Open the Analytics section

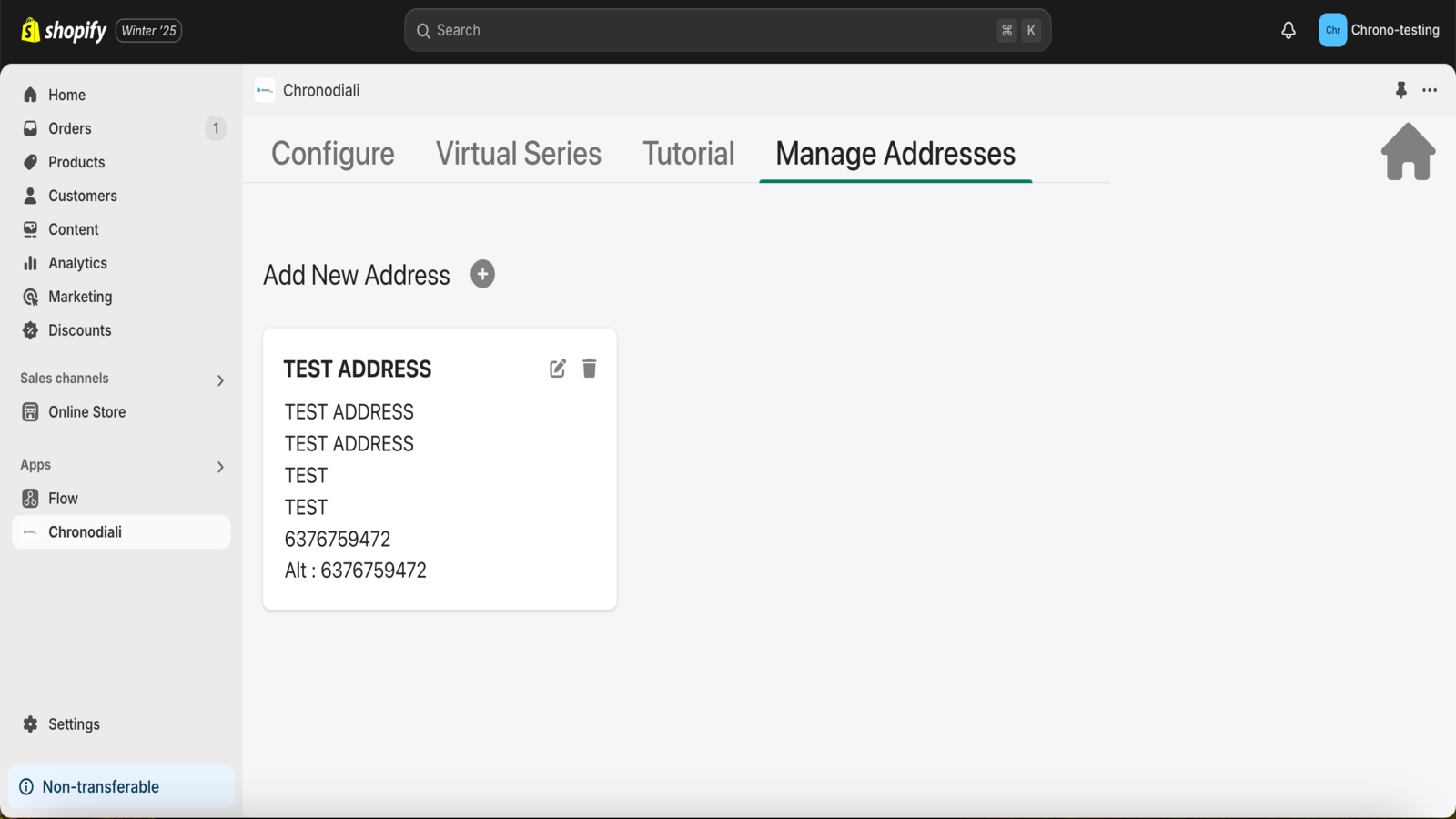(x=77, y=262)
